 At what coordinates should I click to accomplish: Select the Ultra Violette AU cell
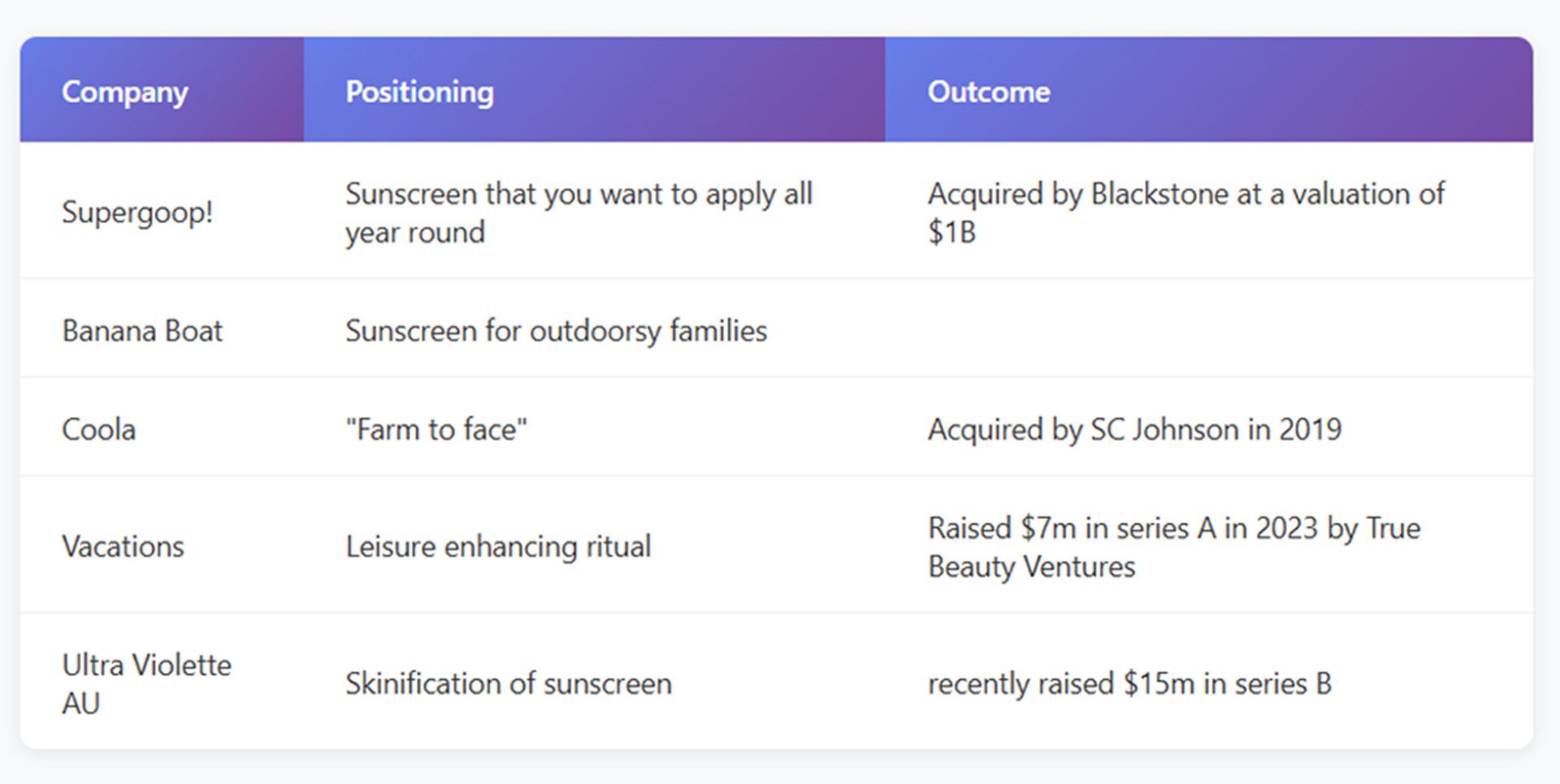146,683
